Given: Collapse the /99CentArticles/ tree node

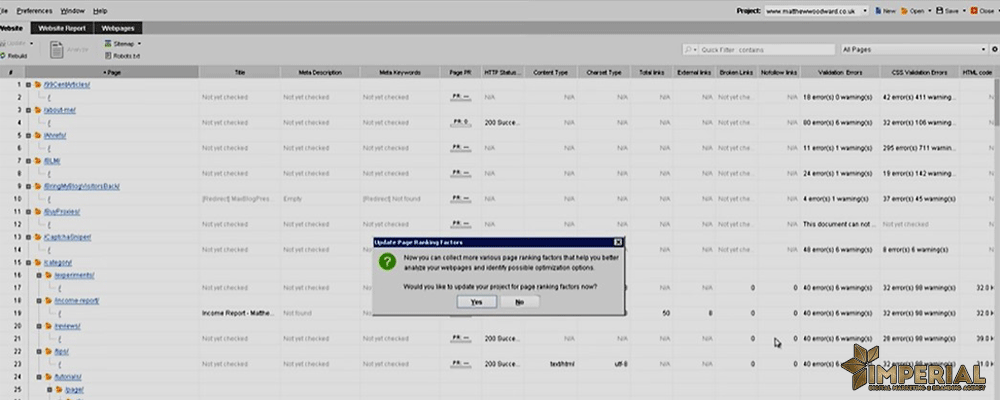Looking at the screenshot, I should click(28, 84).
